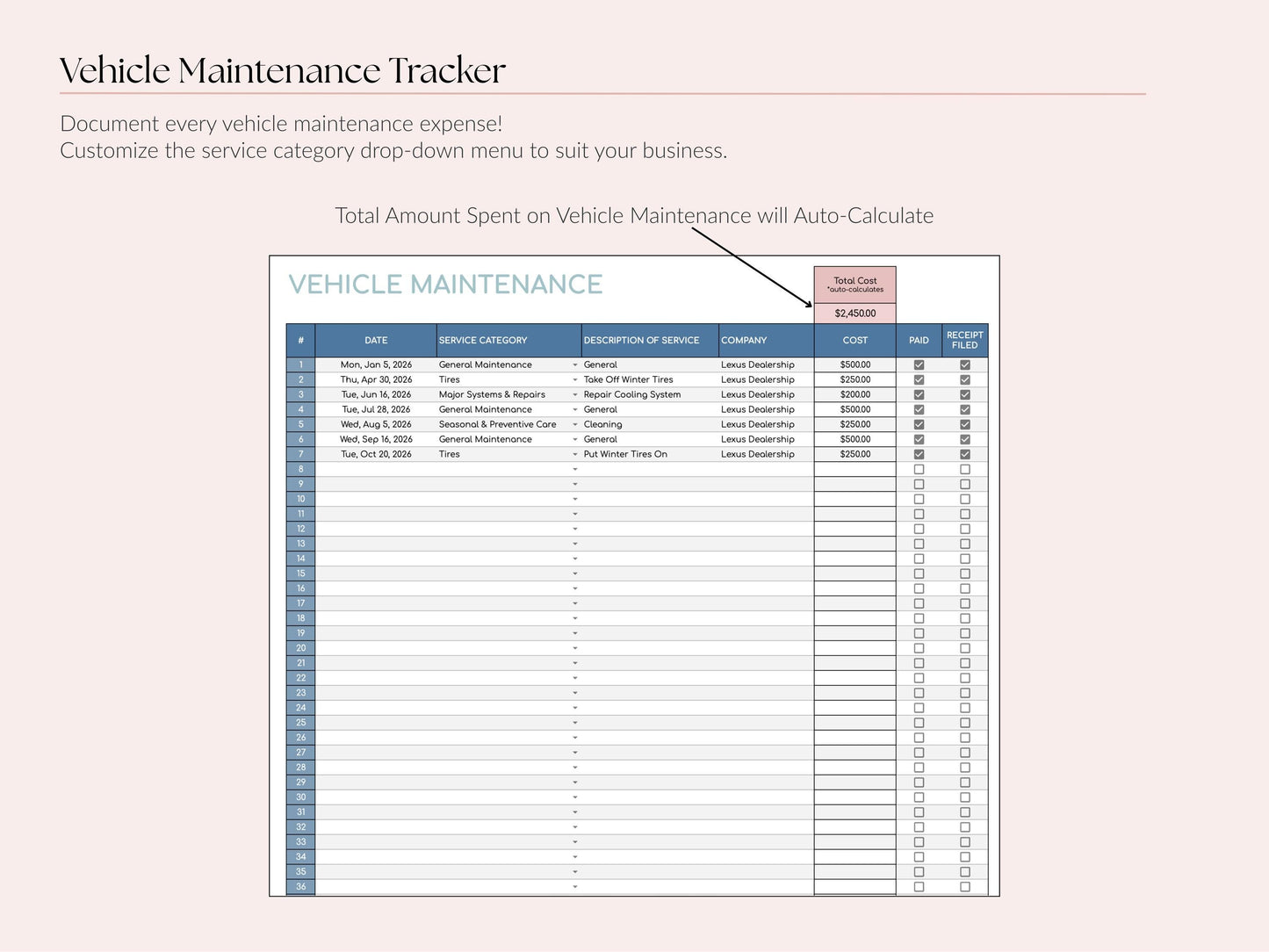The width and height of the screenshot is (1269, 952).
Task: Open service category dropdown in row 1
Action: [575, 364]
